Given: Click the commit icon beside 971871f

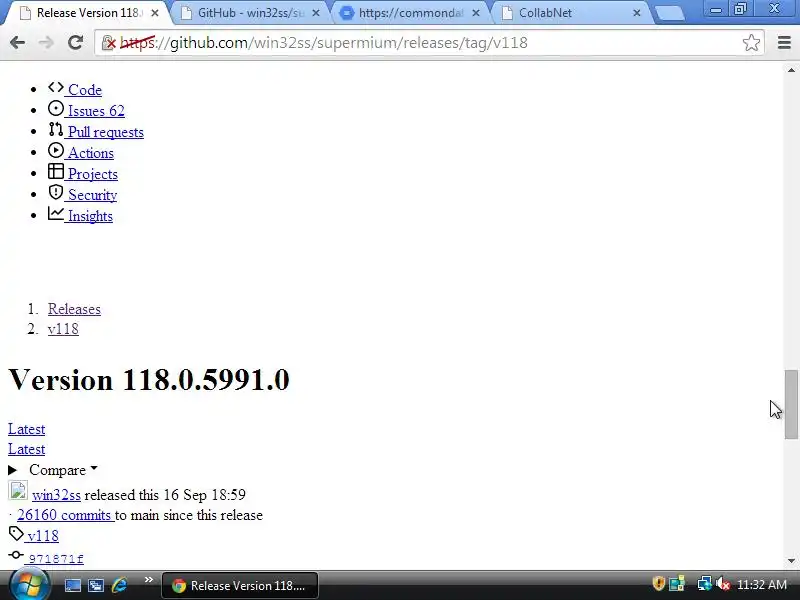Looking at the screenshot, I should [x=16, y=555].
